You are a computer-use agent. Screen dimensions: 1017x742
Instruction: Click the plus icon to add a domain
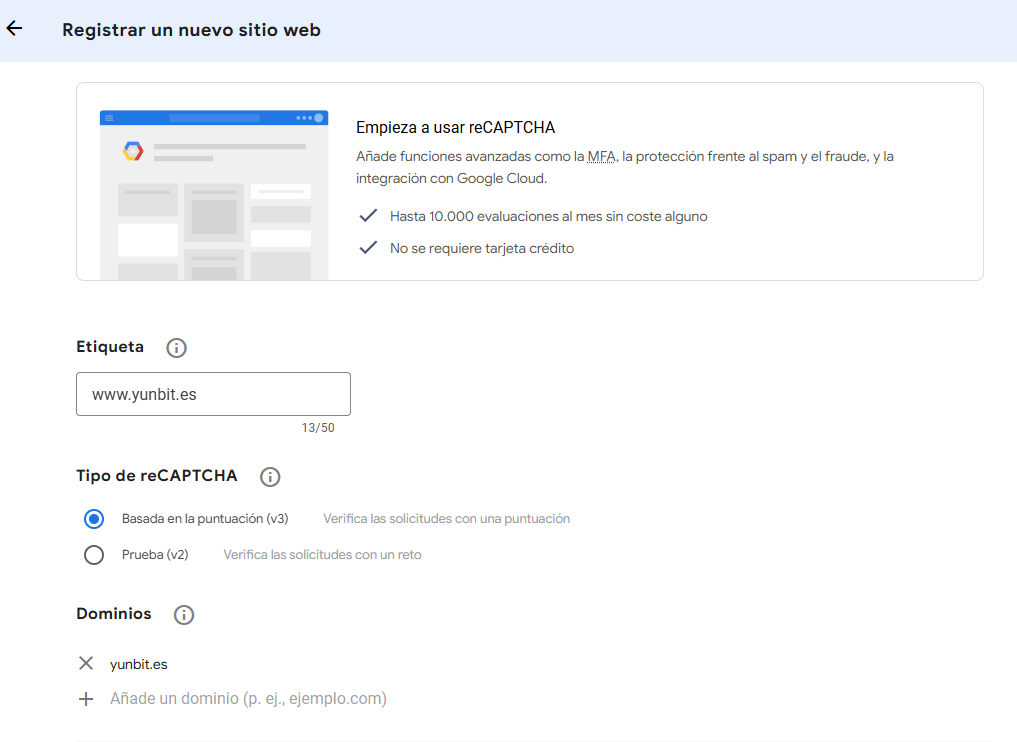pos(86,699)
